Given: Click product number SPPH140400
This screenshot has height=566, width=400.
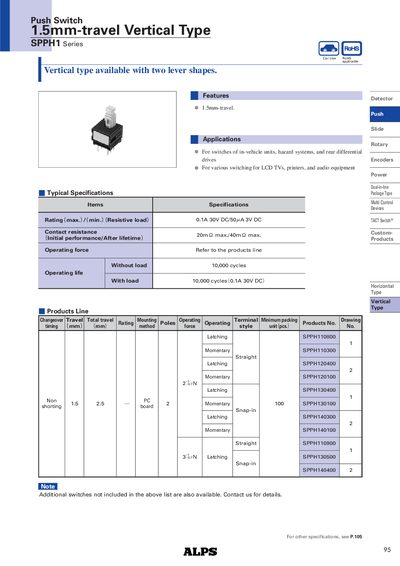Looking at the screenshot, I should (x=319, y=470).
